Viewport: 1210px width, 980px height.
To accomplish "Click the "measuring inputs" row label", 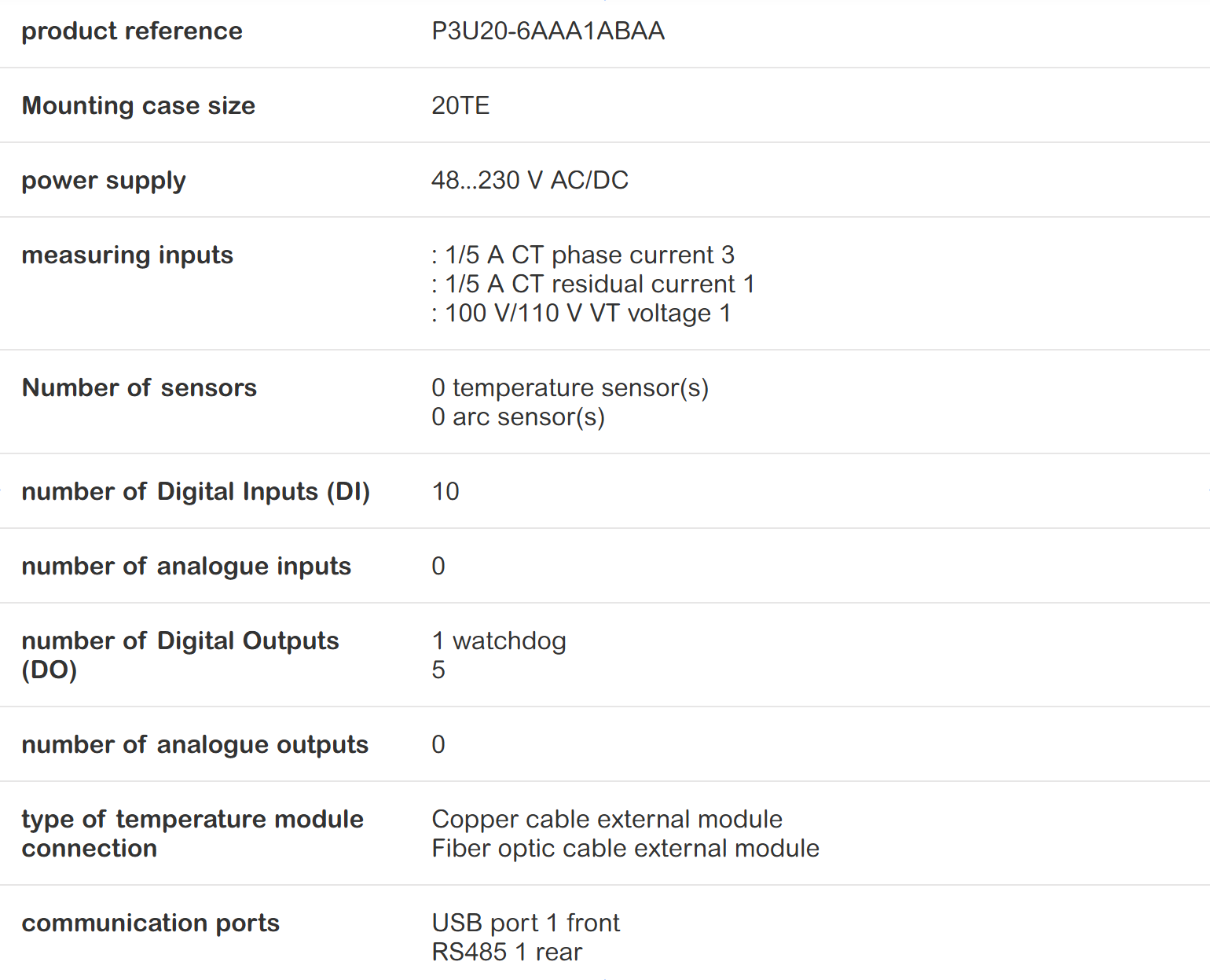I will [127, 255].
